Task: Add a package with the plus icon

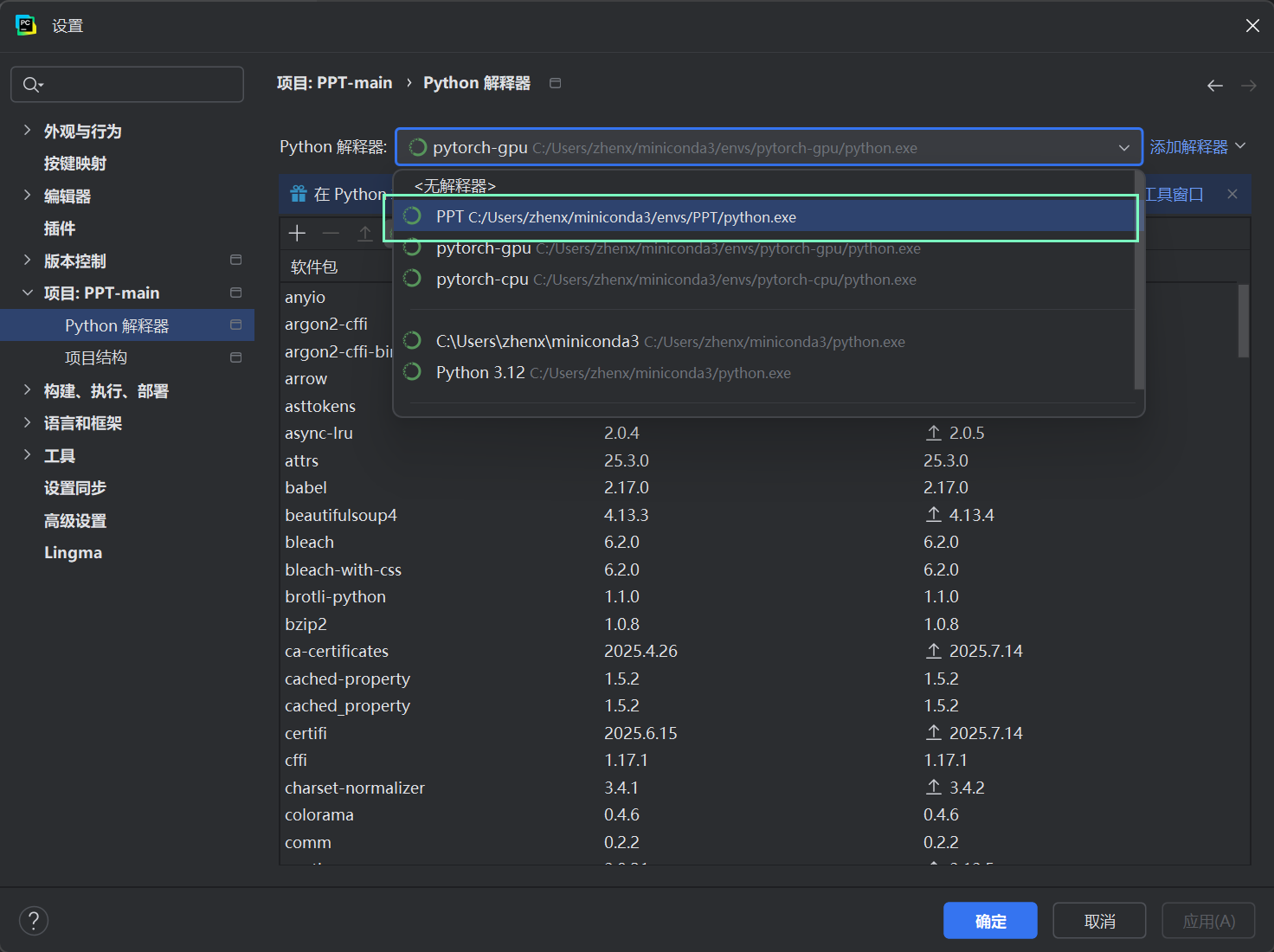Action: (297, 233)
